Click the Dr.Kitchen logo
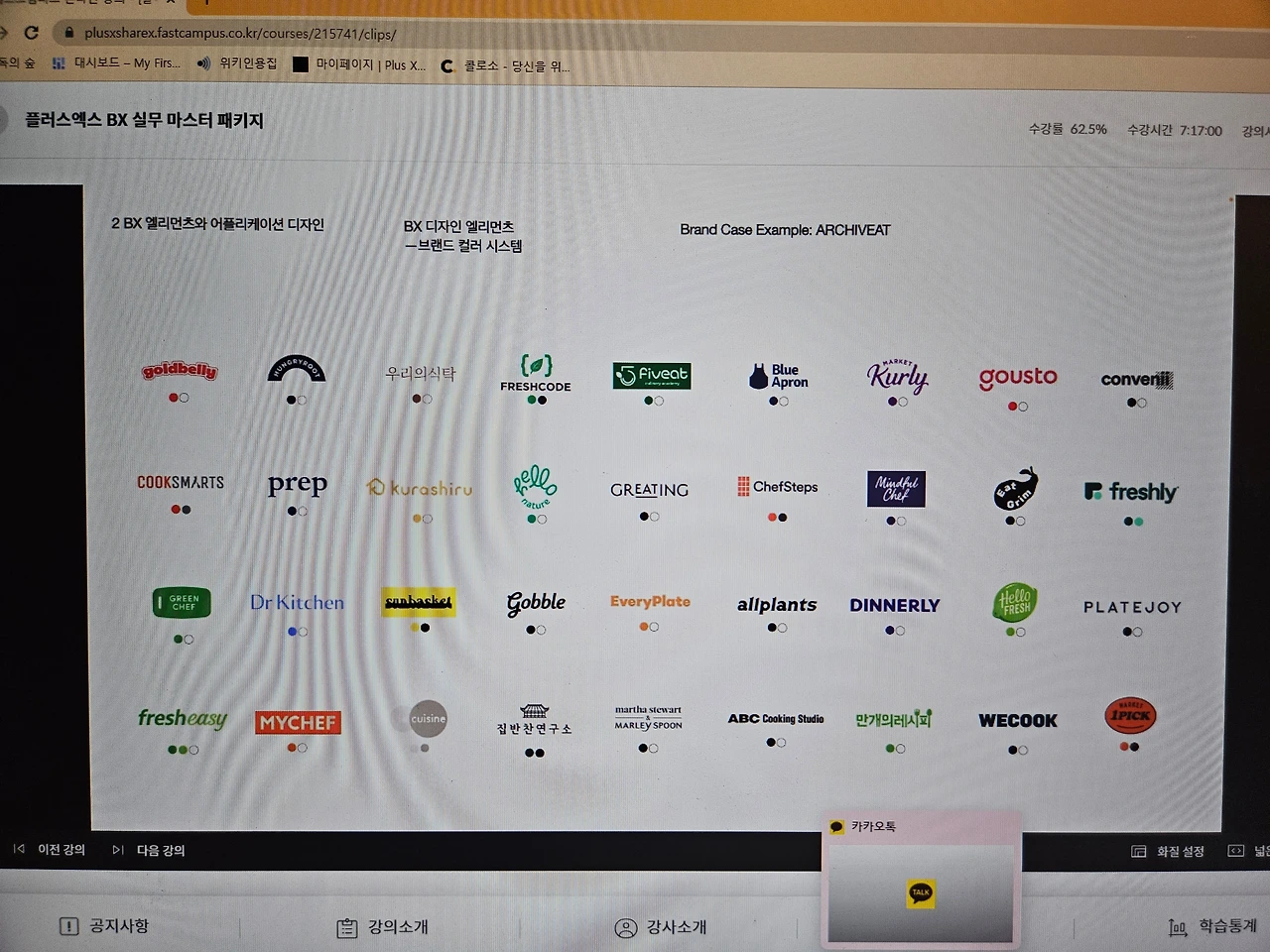 click(298, 602)
